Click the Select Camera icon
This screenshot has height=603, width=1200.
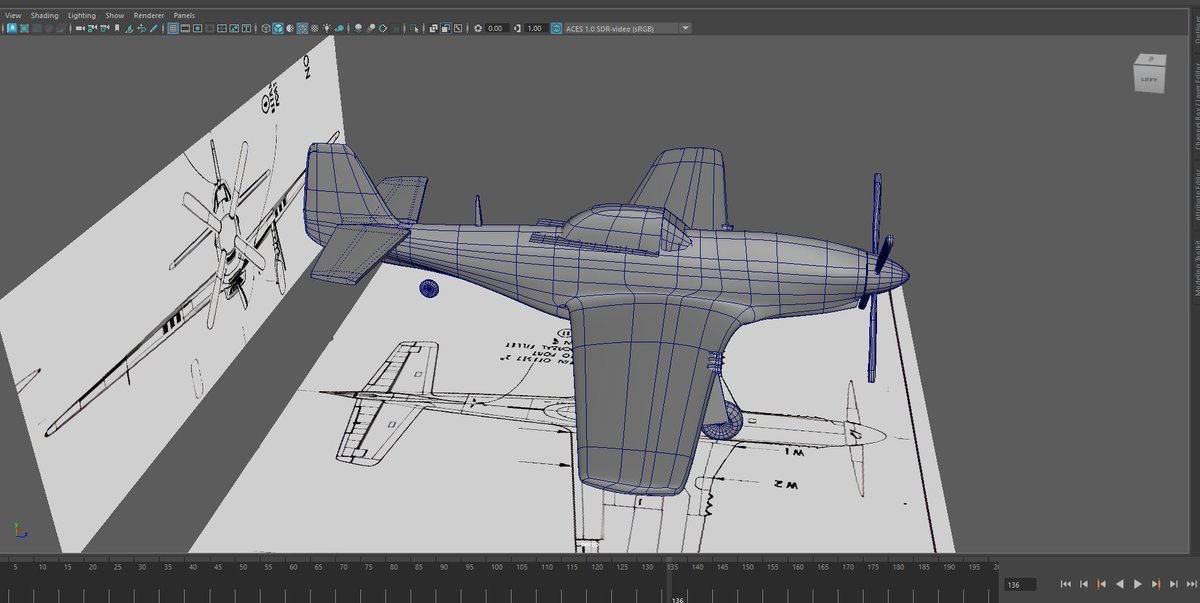pos(79,28)
